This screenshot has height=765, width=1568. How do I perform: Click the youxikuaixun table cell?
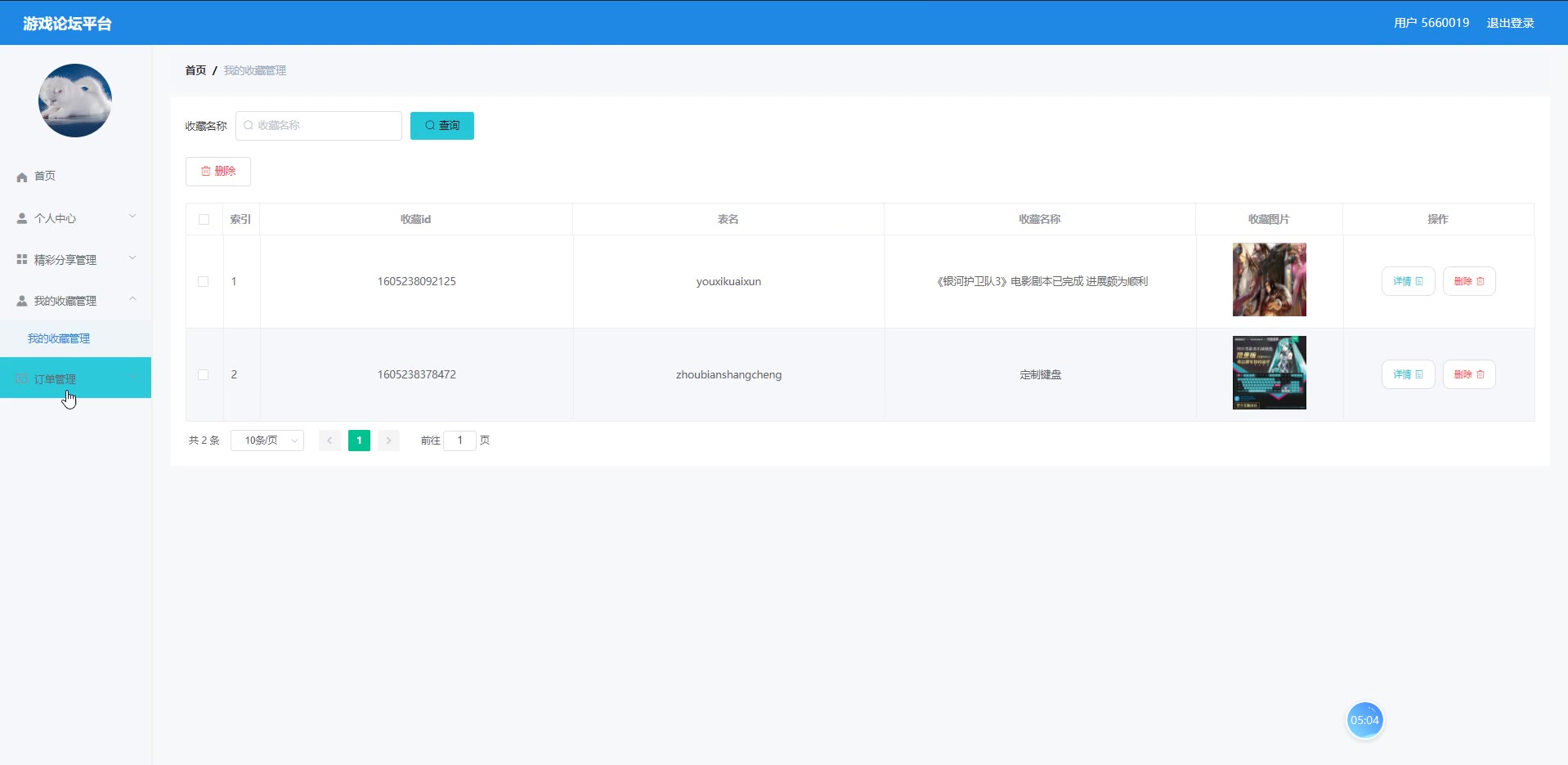(728, 281)
